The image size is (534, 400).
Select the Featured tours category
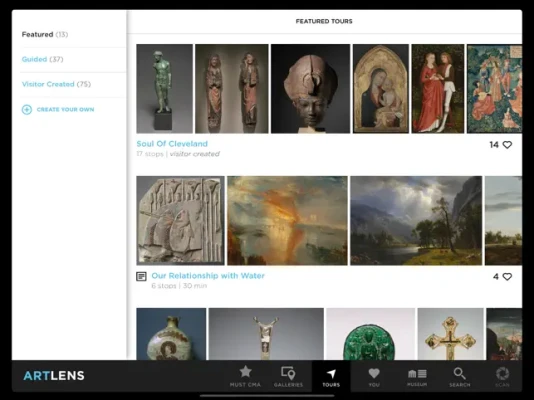[45, 34]
